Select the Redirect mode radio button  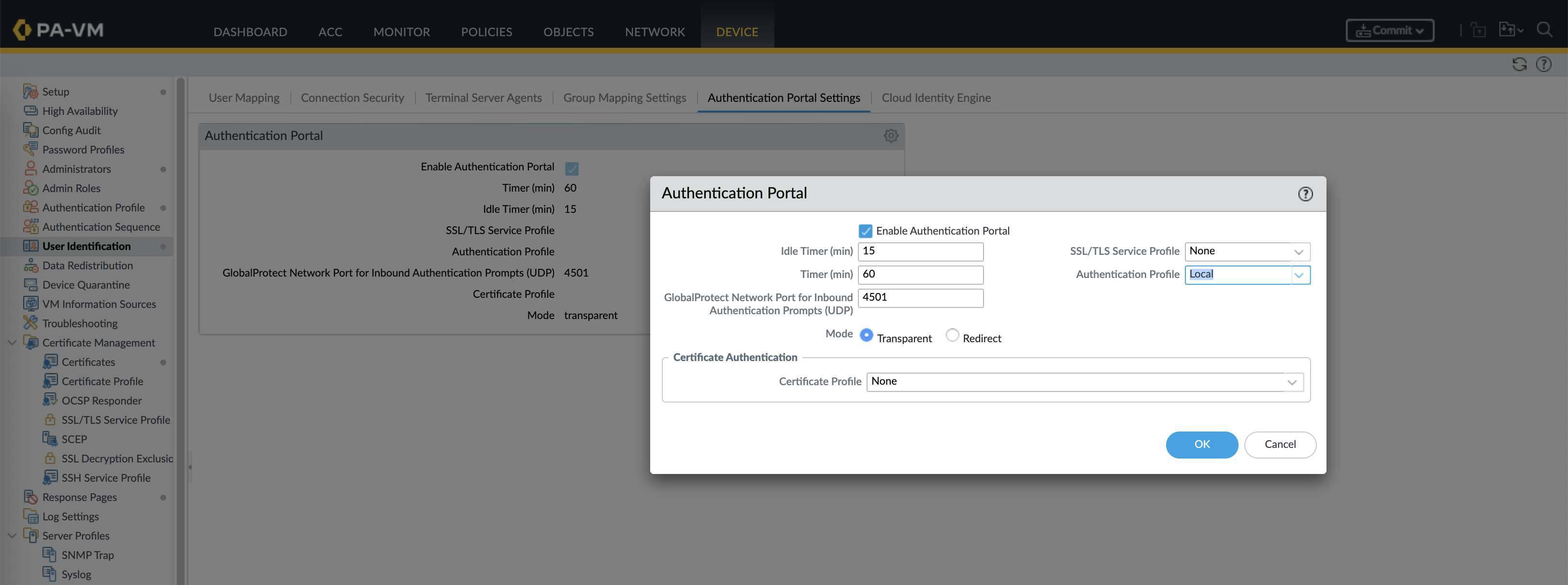[952, 335]
